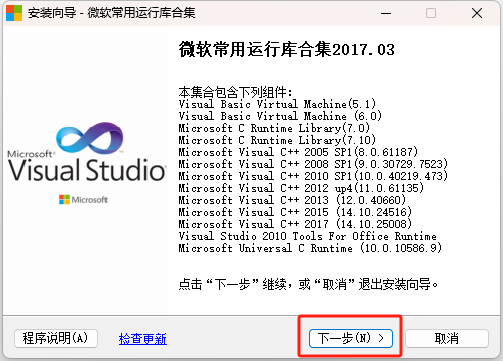503x361 pixels.
Task: Open the 程序说明(A) program description
Action: [x=56, y=338]
